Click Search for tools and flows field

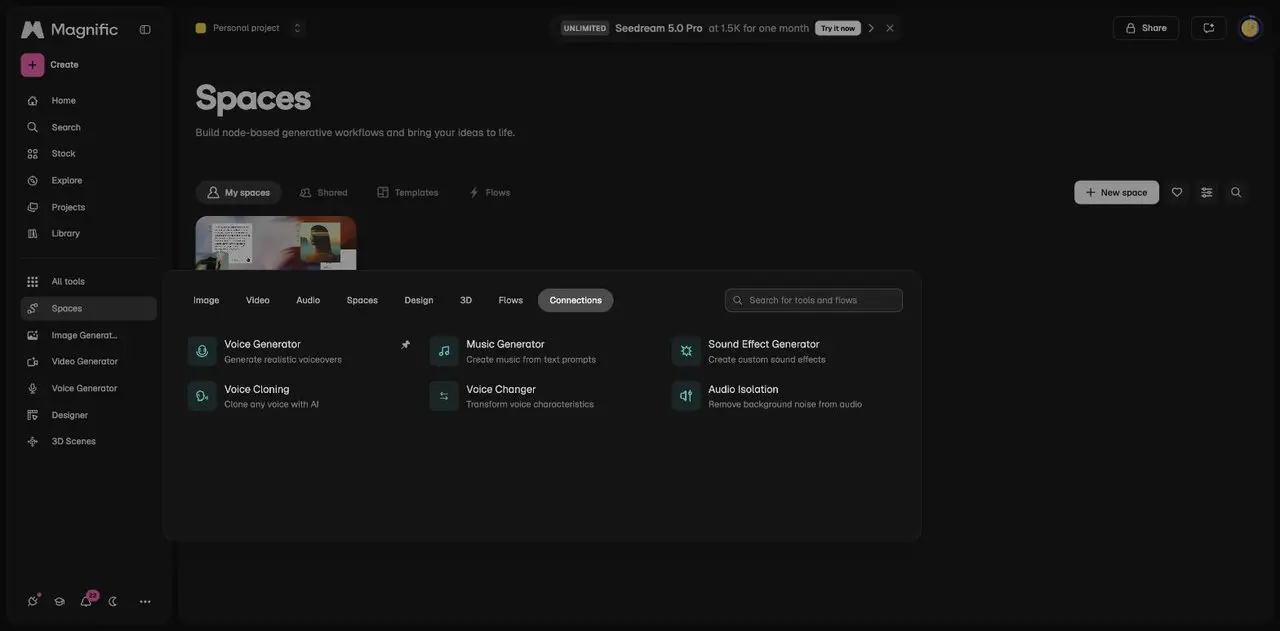[x=814, y=300]
